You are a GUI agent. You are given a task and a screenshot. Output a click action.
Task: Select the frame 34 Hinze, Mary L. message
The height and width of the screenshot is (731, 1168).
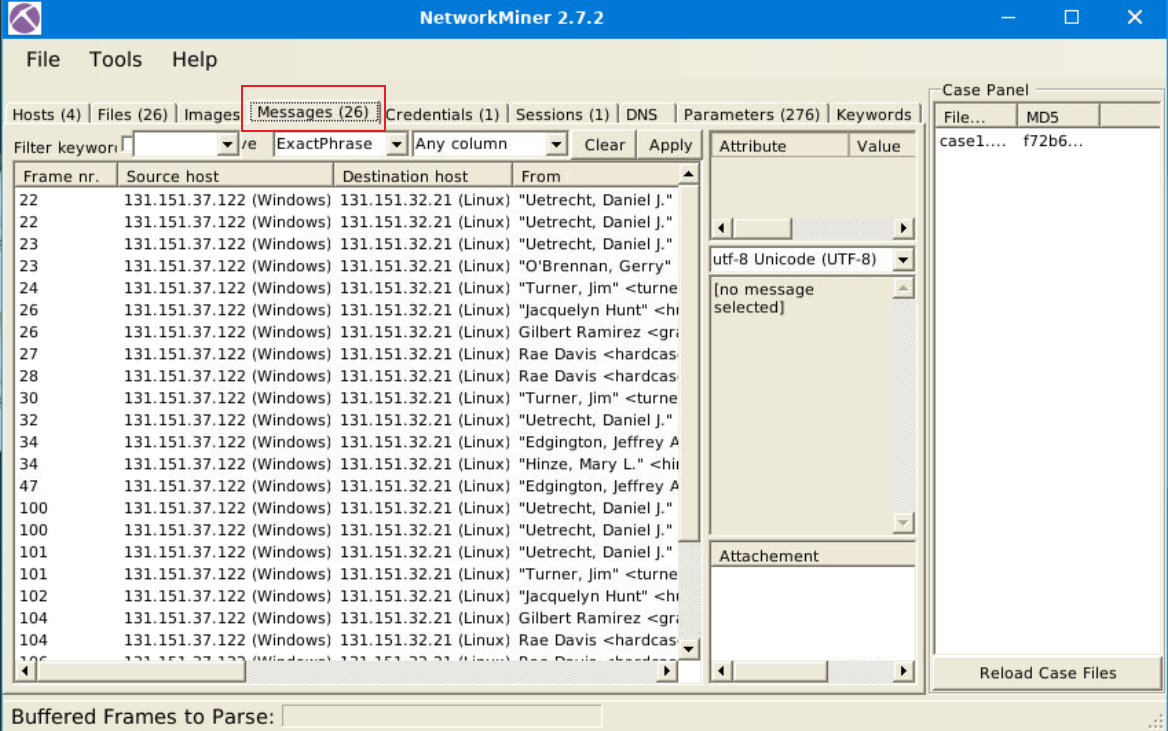[x=347, y=464]
